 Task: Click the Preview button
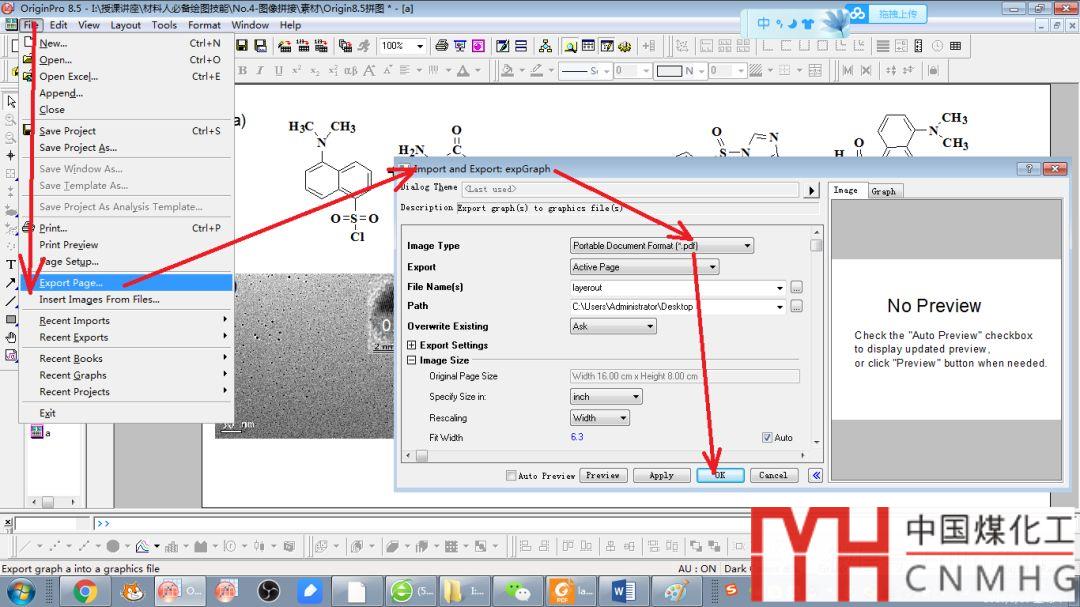coord(602,476)
